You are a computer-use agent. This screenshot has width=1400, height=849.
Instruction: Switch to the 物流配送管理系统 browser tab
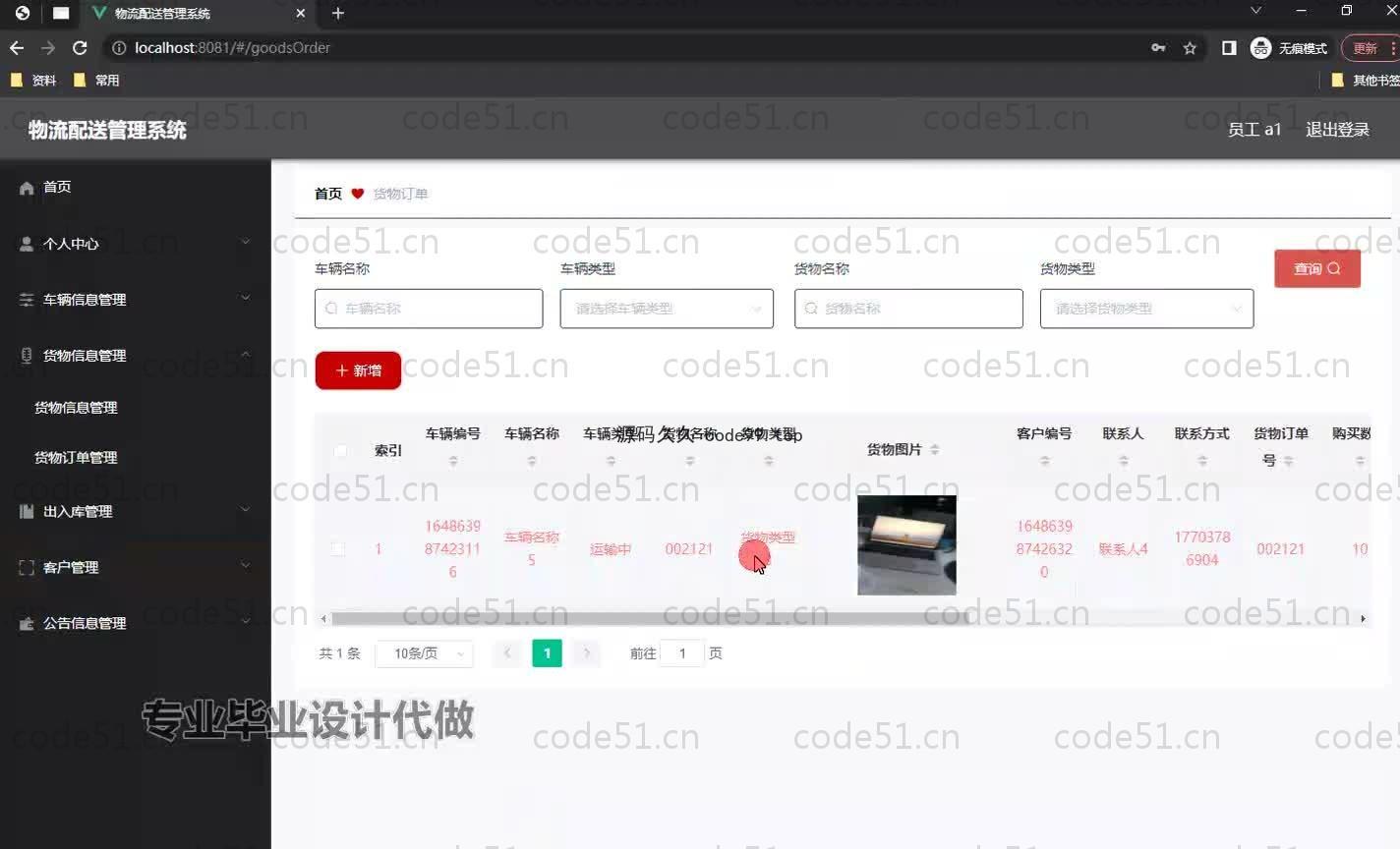(197, 13)
